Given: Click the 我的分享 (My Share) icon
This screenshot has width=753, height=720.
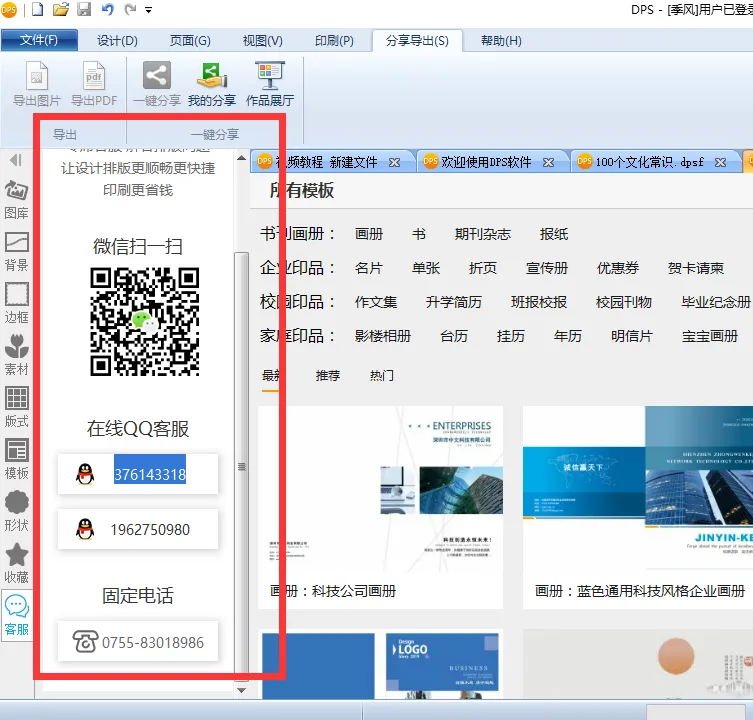Looking at the screenshot, I should pos(211,77).
